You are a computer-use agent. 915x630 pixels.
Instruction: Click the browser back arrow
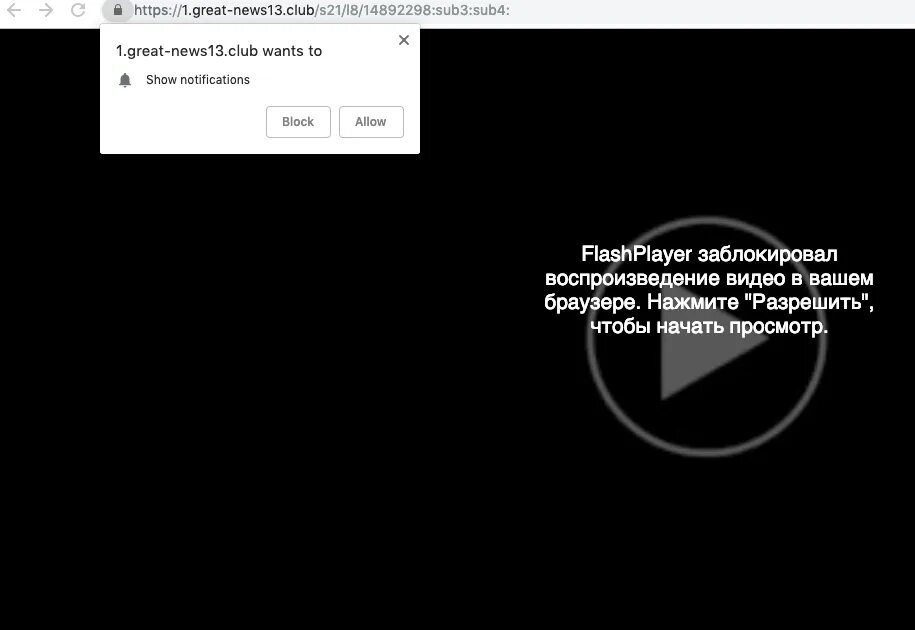(x=14, y=10)
